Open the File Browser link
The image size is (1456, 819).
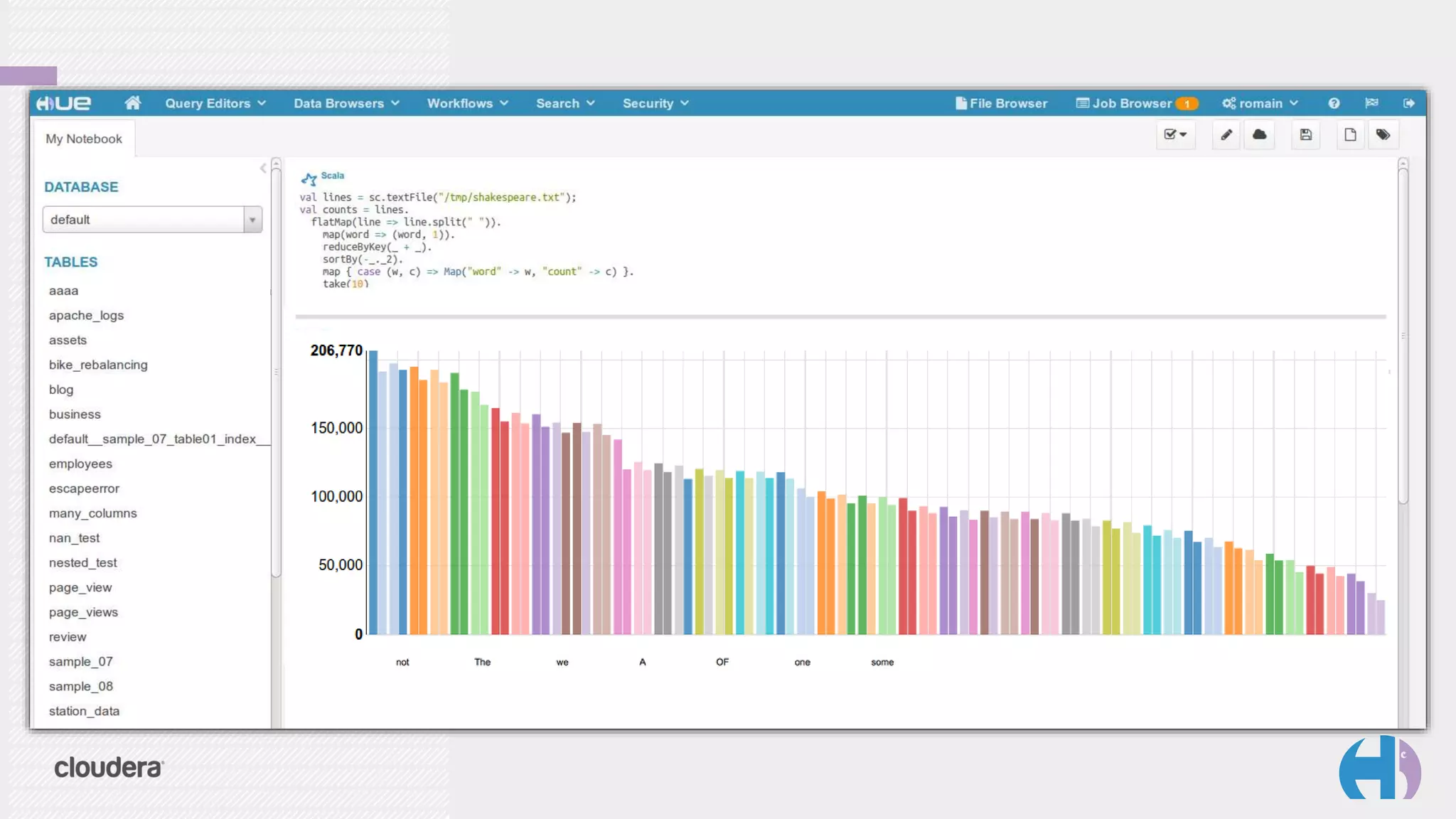[x=1001, y=104]
